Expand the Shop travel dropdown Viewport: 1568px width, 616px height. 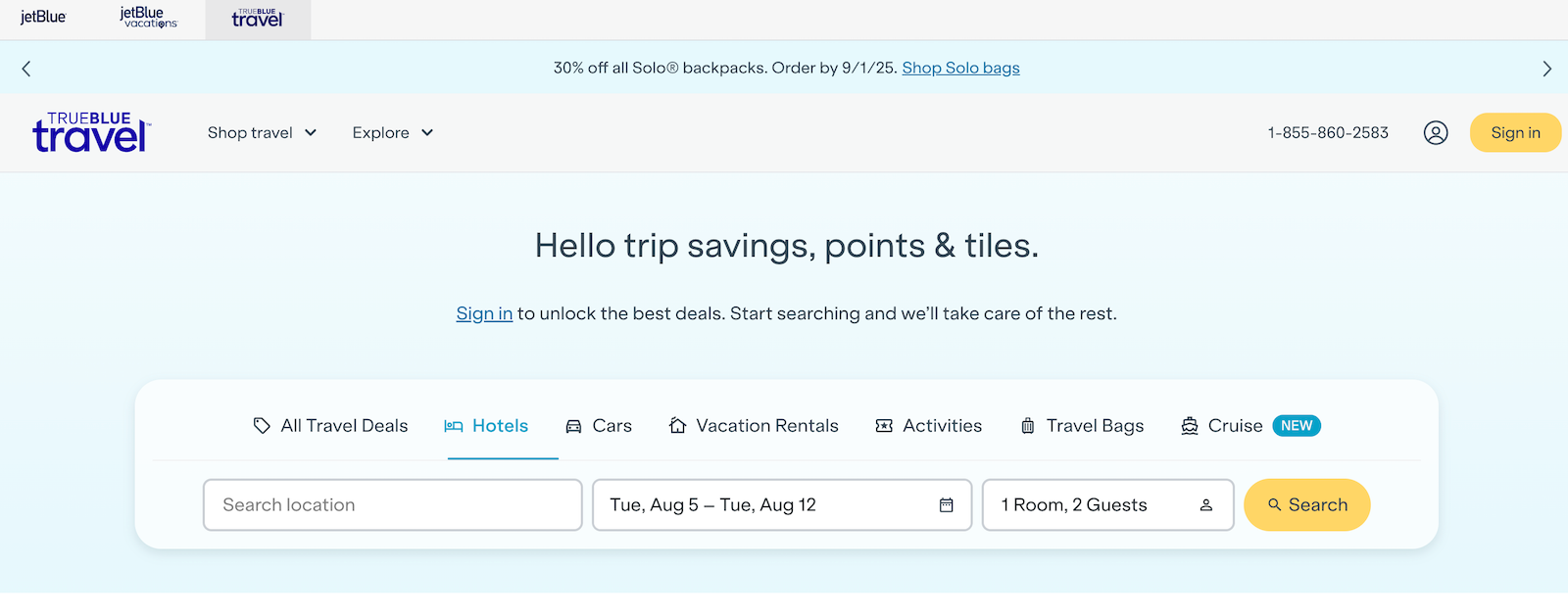[x=262, y=133]
